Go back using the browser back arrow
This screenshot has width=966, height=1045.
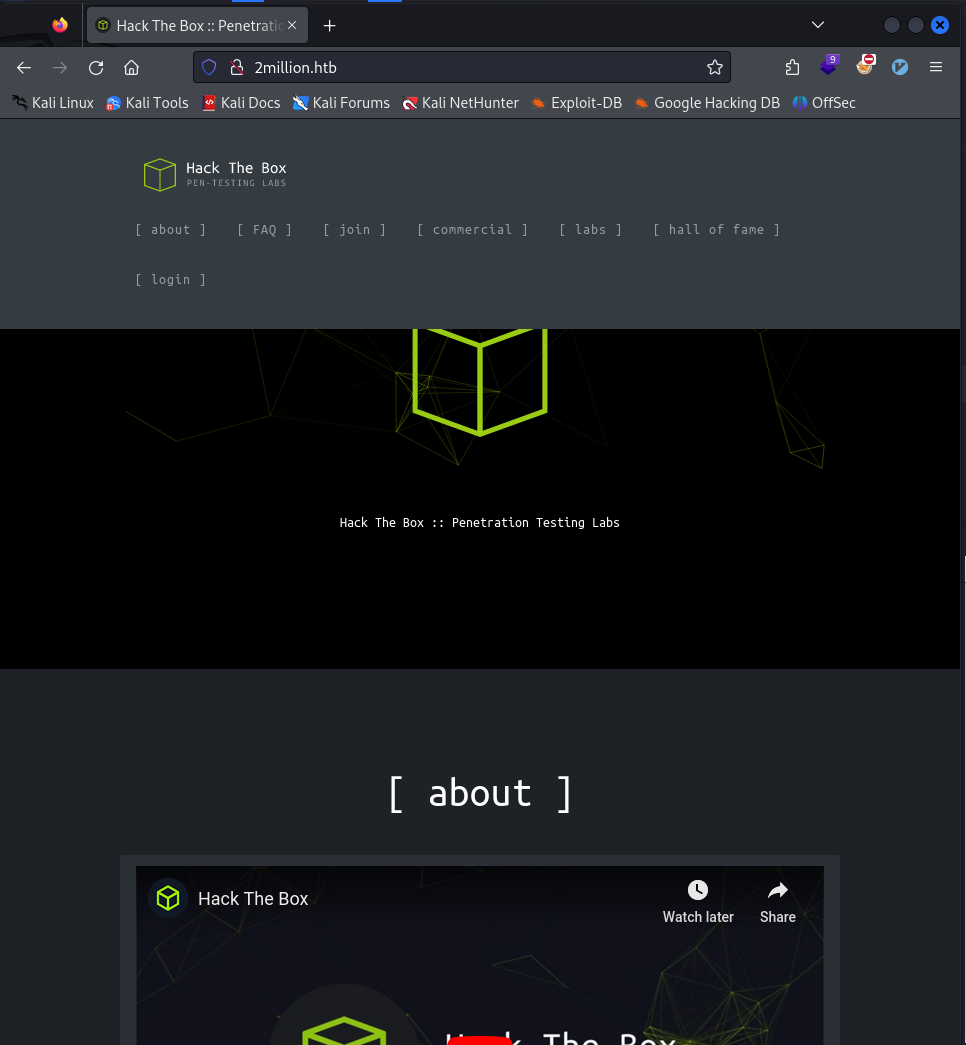tap(24, 67)
